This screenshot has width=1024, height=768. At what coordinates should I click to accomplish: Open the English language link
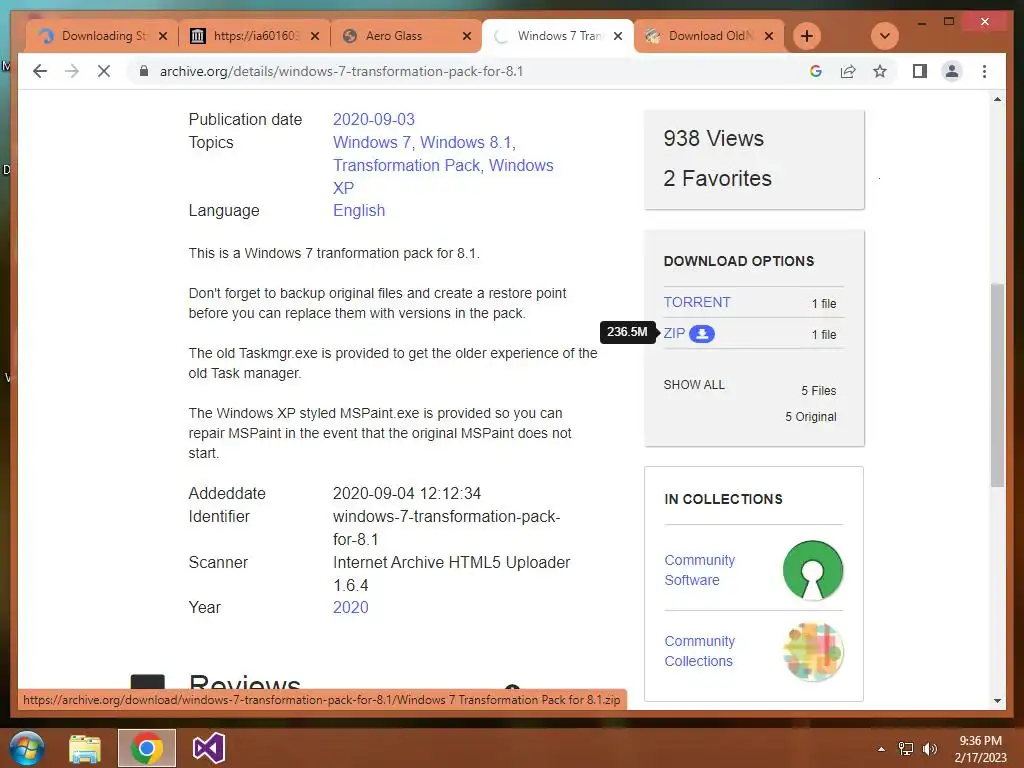tap(359, 210)
